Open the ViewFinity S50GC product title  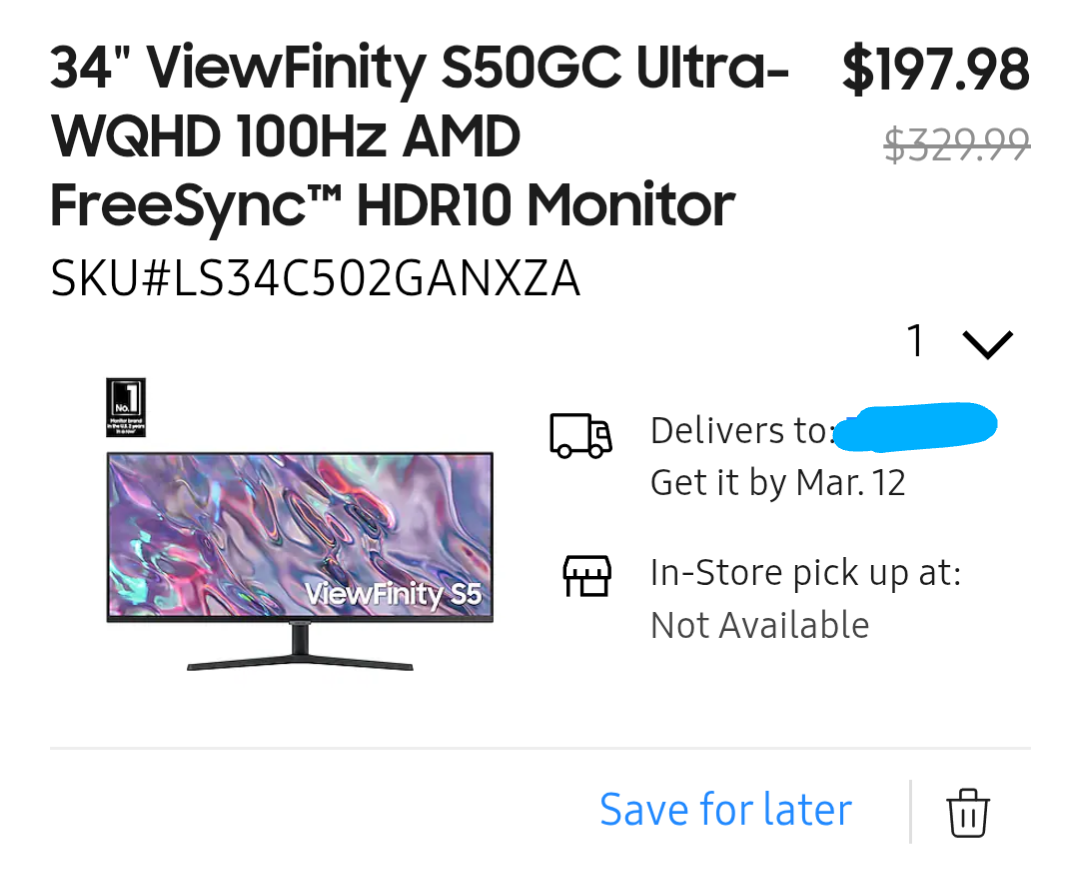click(420, 136)
